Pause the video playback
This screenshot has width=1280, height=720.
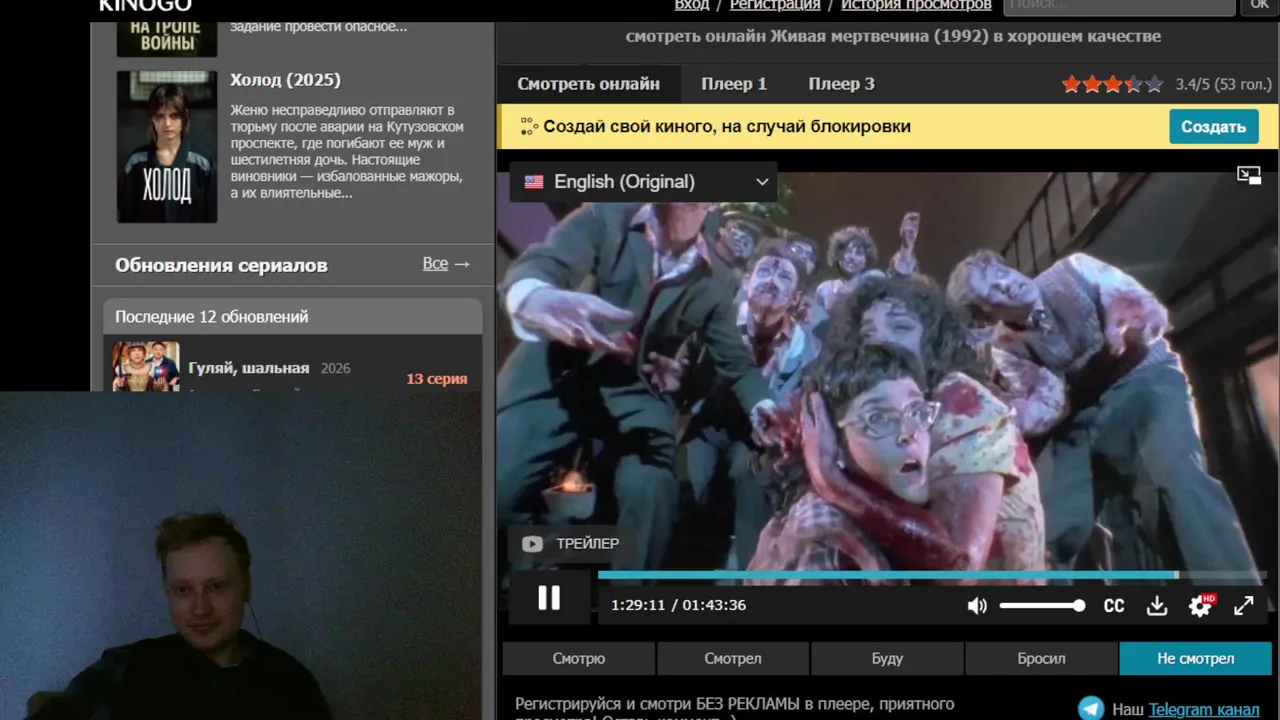click(549, 598)
